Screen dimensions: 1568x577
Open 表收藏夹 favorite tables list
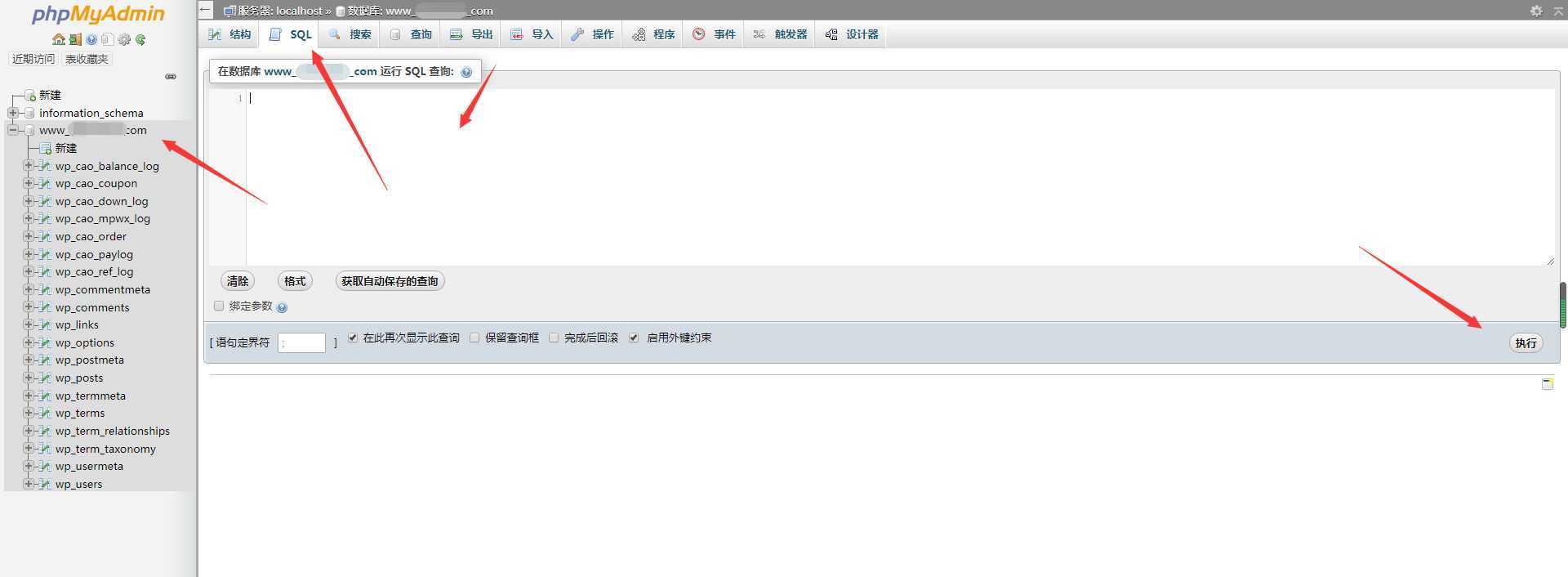(87, 59)
